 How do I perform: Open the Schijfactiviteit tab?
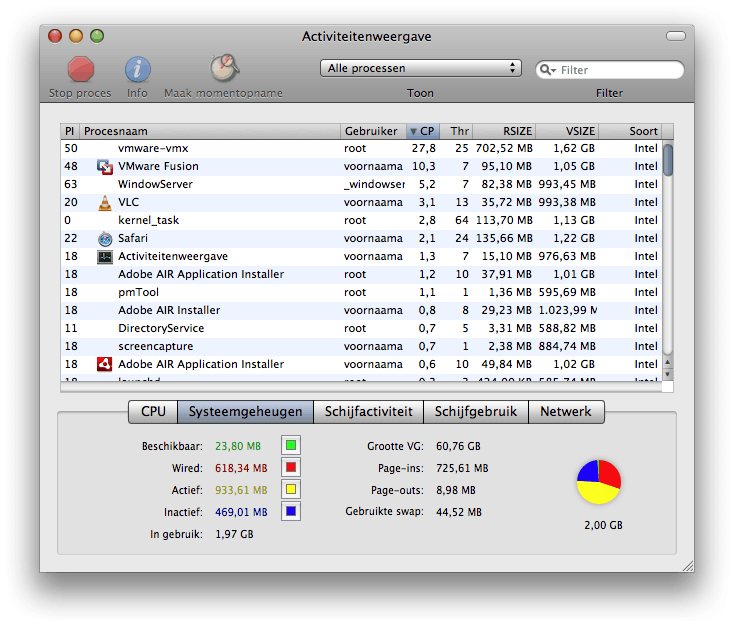coord(368,412)
